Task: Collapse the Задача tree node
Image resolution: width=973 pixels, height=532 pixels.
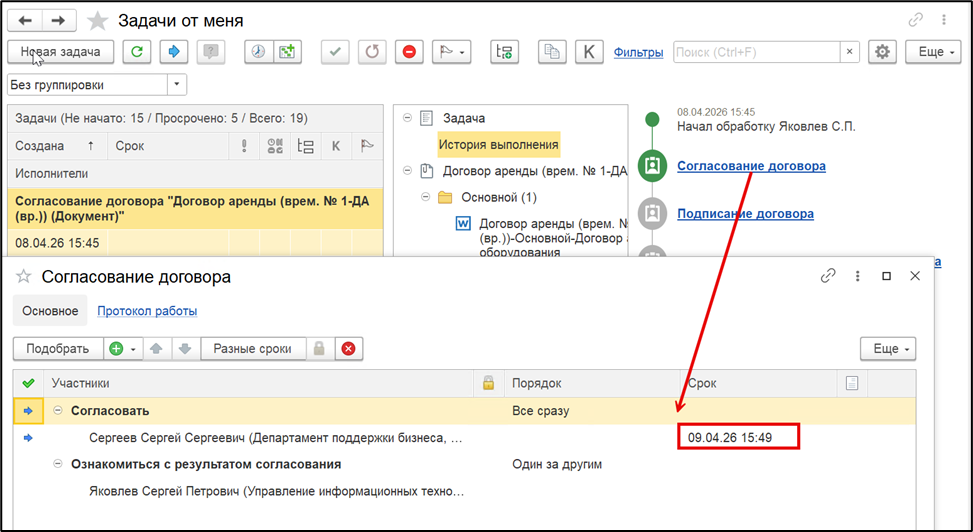Action: (408, 117)
